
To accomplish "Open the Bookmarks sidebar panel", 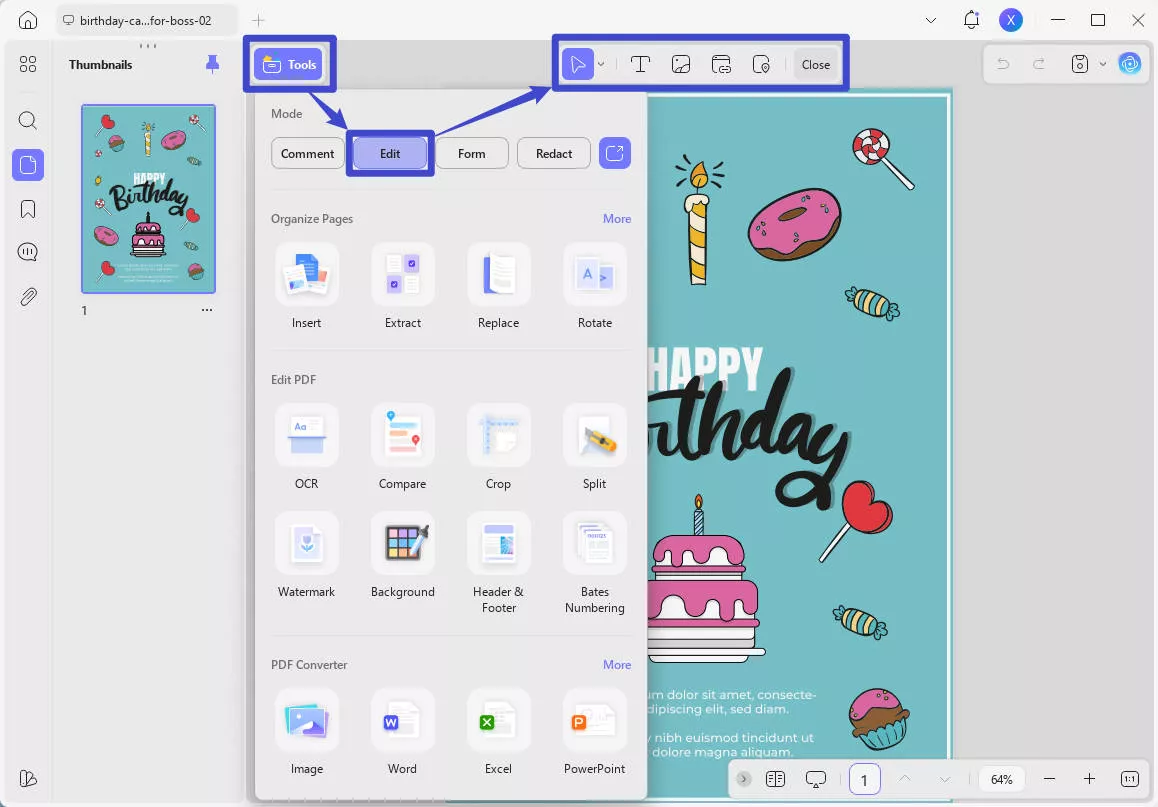I will click(28, 209).
